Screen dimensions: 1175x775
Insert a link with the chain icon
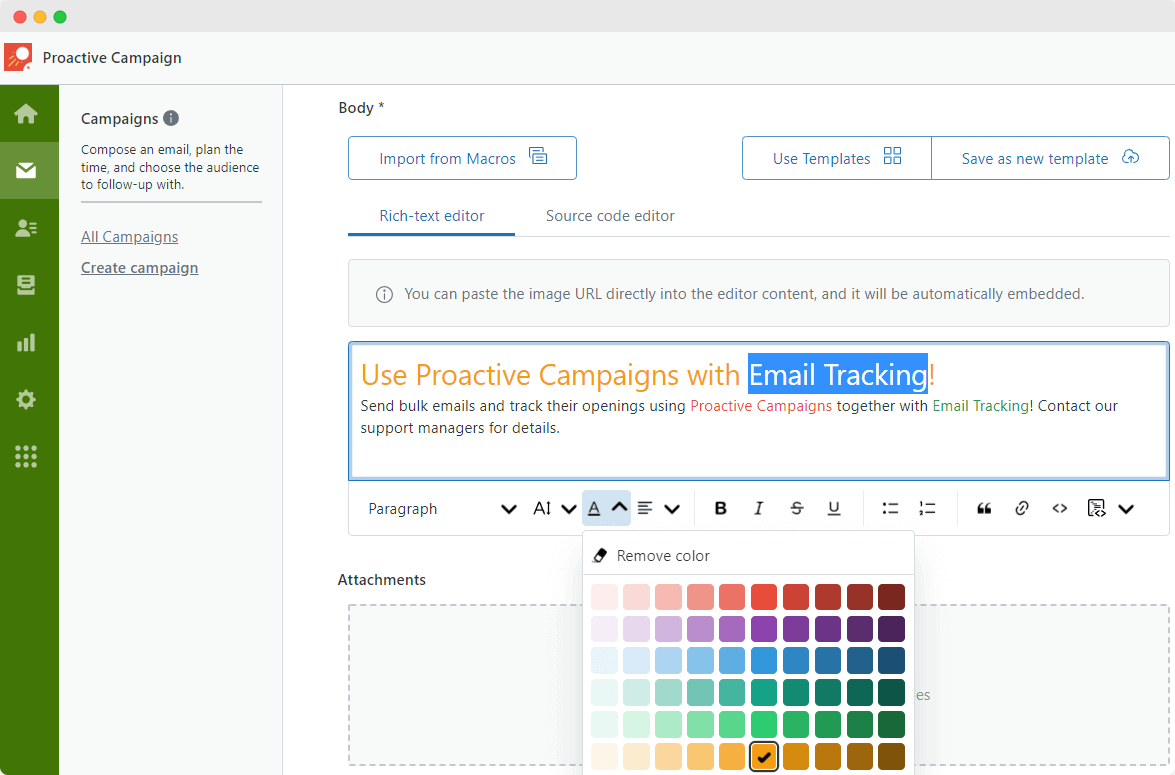click(1021, 509)
